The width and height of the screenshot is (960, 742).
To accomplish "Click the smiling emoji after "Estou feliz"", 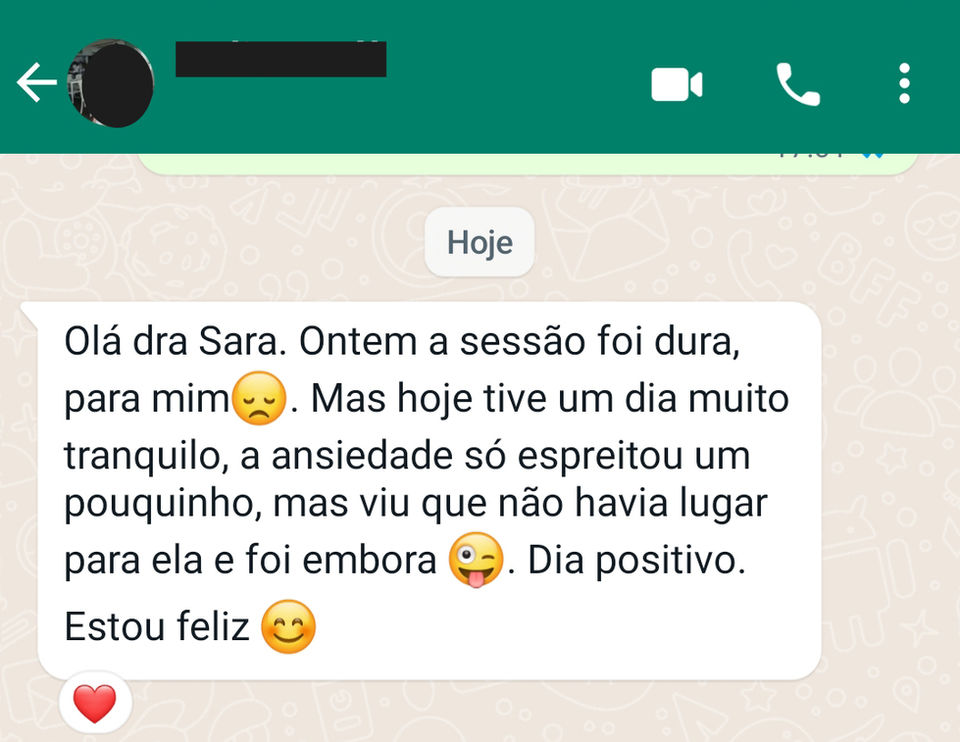I will [x=288, y=626].
